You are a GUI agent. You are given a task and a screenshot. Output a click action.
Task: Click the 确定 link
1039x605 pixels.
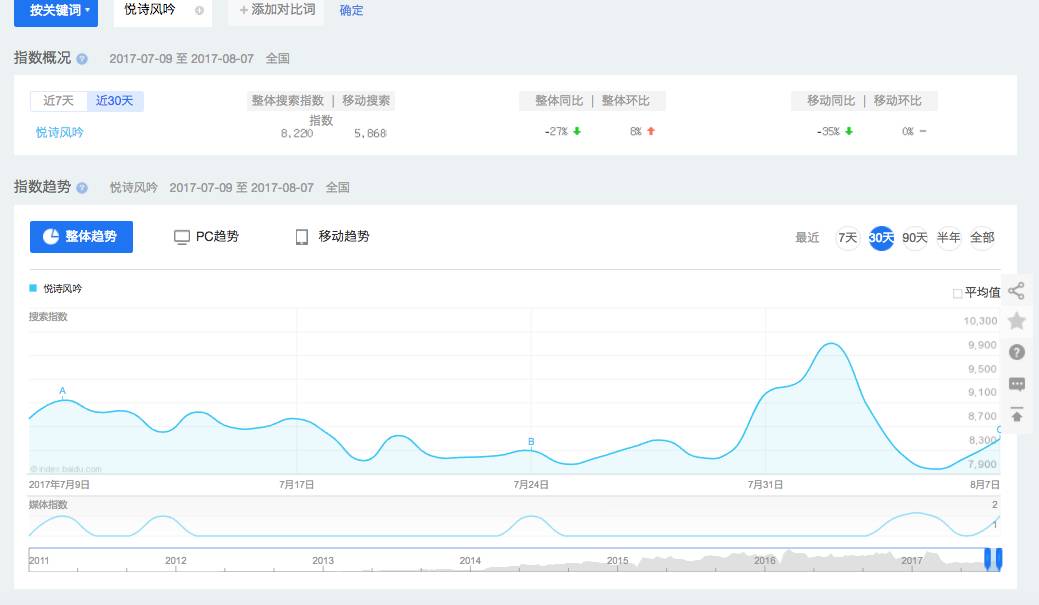click(351, 11)
